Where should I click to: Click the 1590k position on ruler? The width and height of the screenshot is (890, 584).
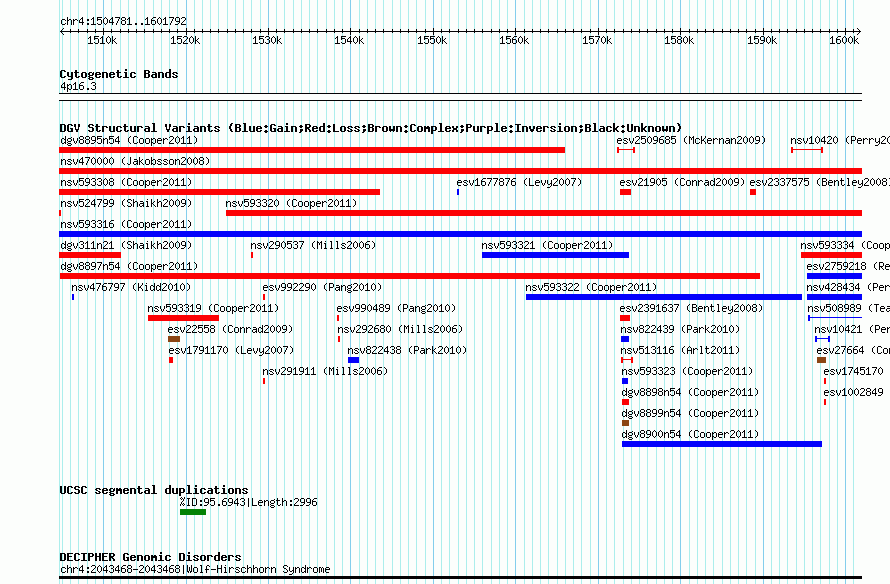click(762, 40)
